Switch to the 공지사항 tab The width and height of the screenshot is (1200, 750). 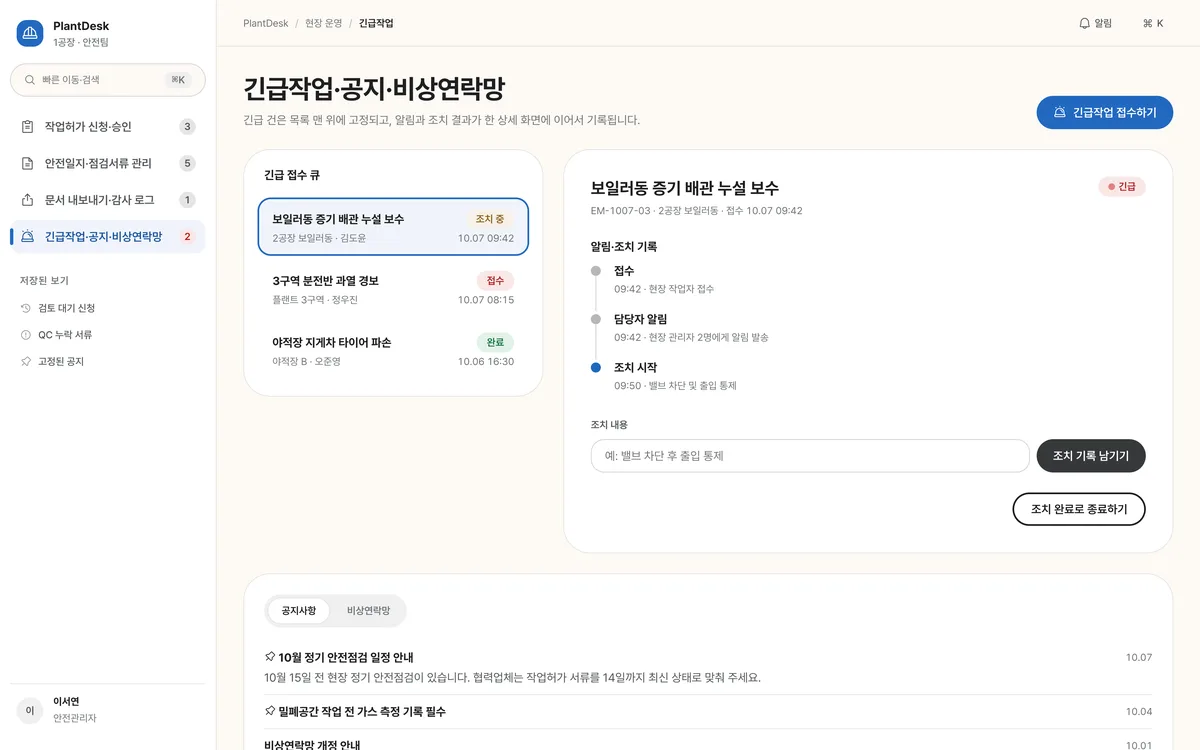click(x=299, y=610)
